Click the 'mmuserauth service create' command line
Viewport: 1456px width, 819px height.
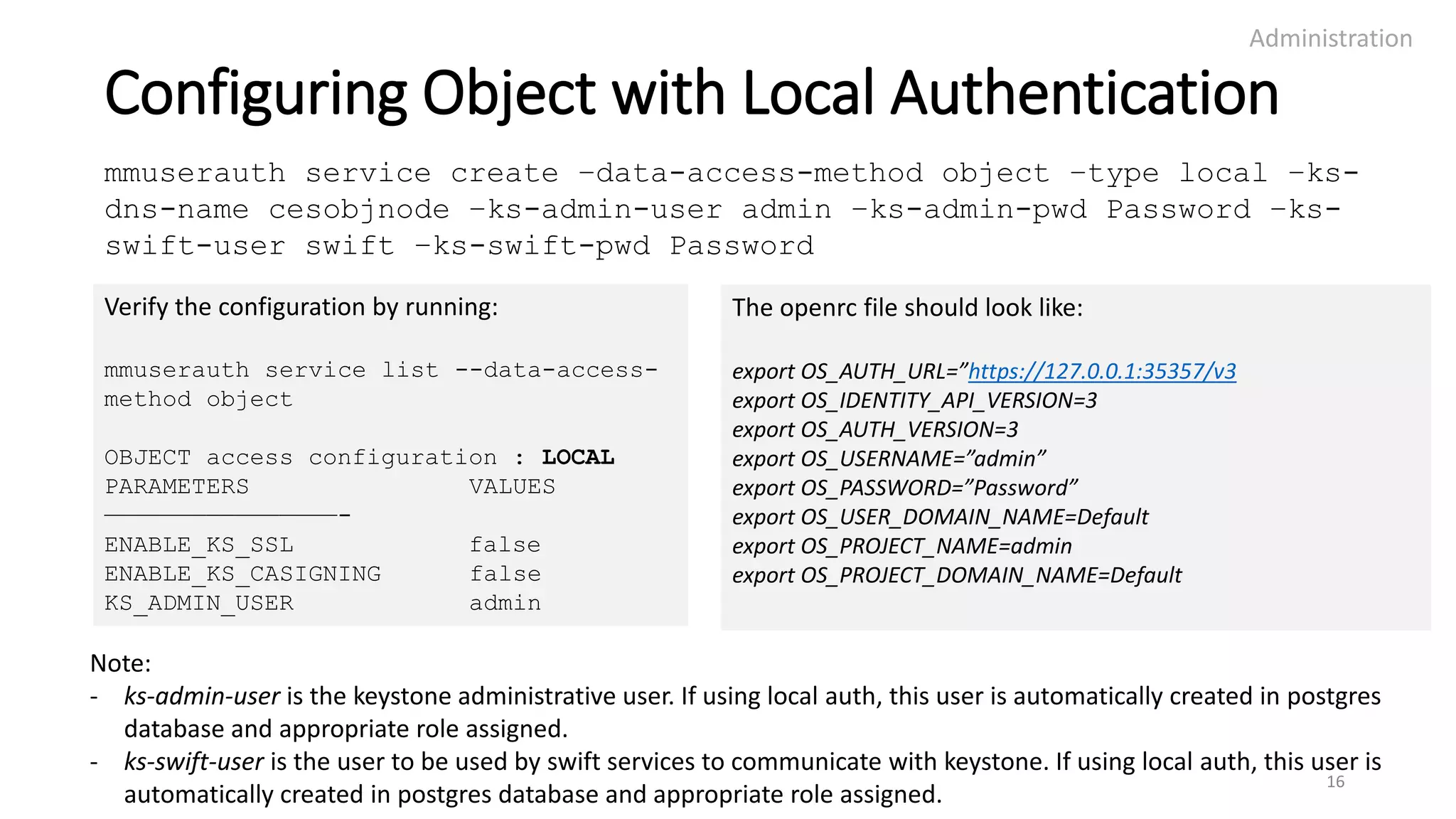coord(732,173)
